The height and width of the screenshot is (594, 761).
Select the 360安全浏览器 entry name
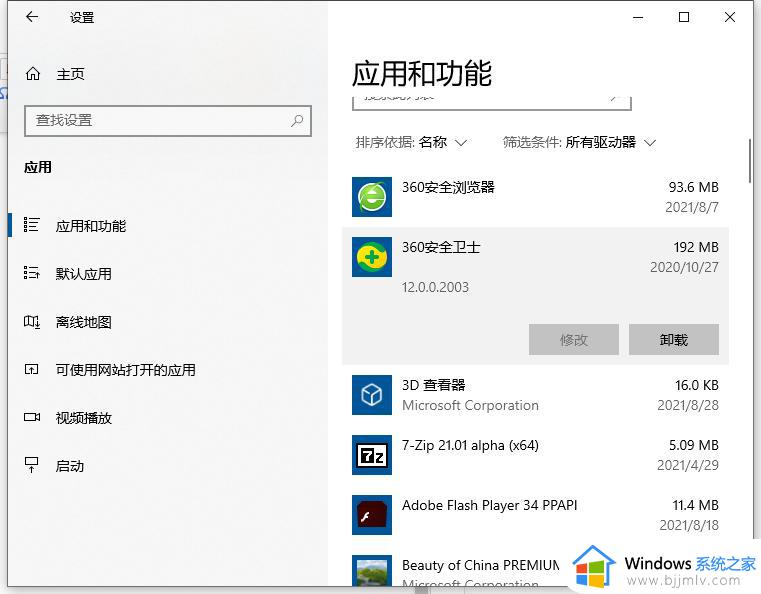pos(448,187)
